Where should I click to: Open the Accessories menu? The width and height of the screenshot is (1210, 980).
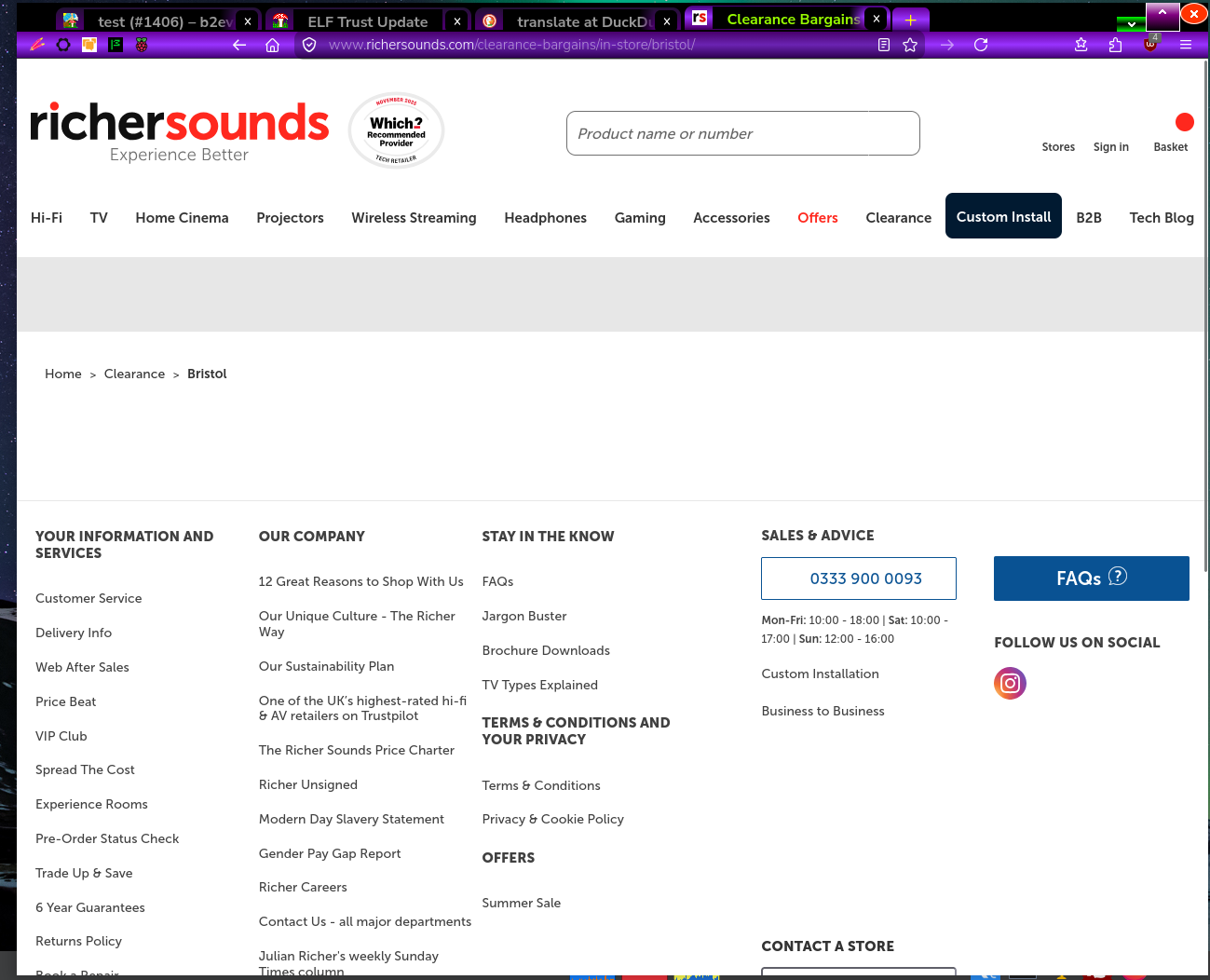tap(731, 218)
